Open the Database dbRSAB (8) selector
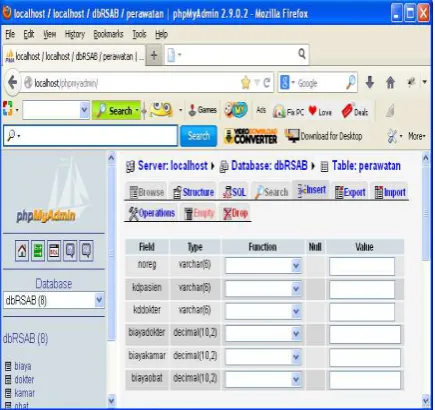This screenshot has height=410, width=435. (54, 300)
